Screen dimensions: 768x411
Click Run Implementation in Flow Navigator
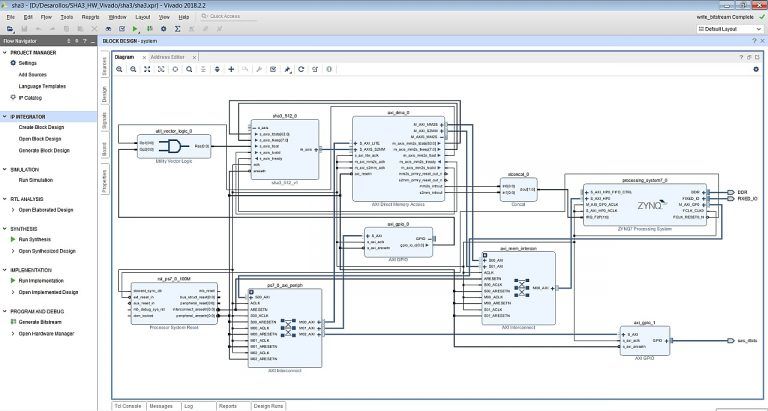(41, 281)
